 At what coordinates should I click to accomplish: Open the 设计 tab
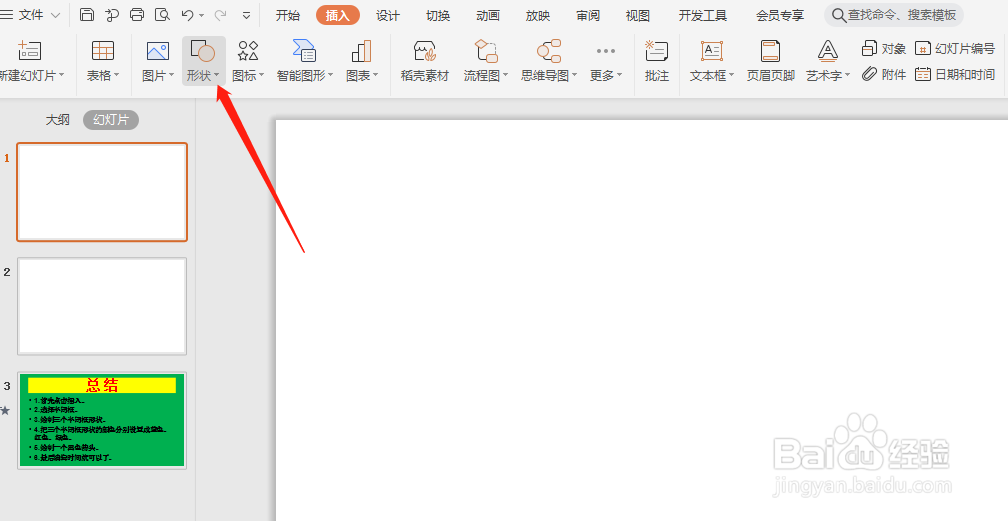point(388,15)
